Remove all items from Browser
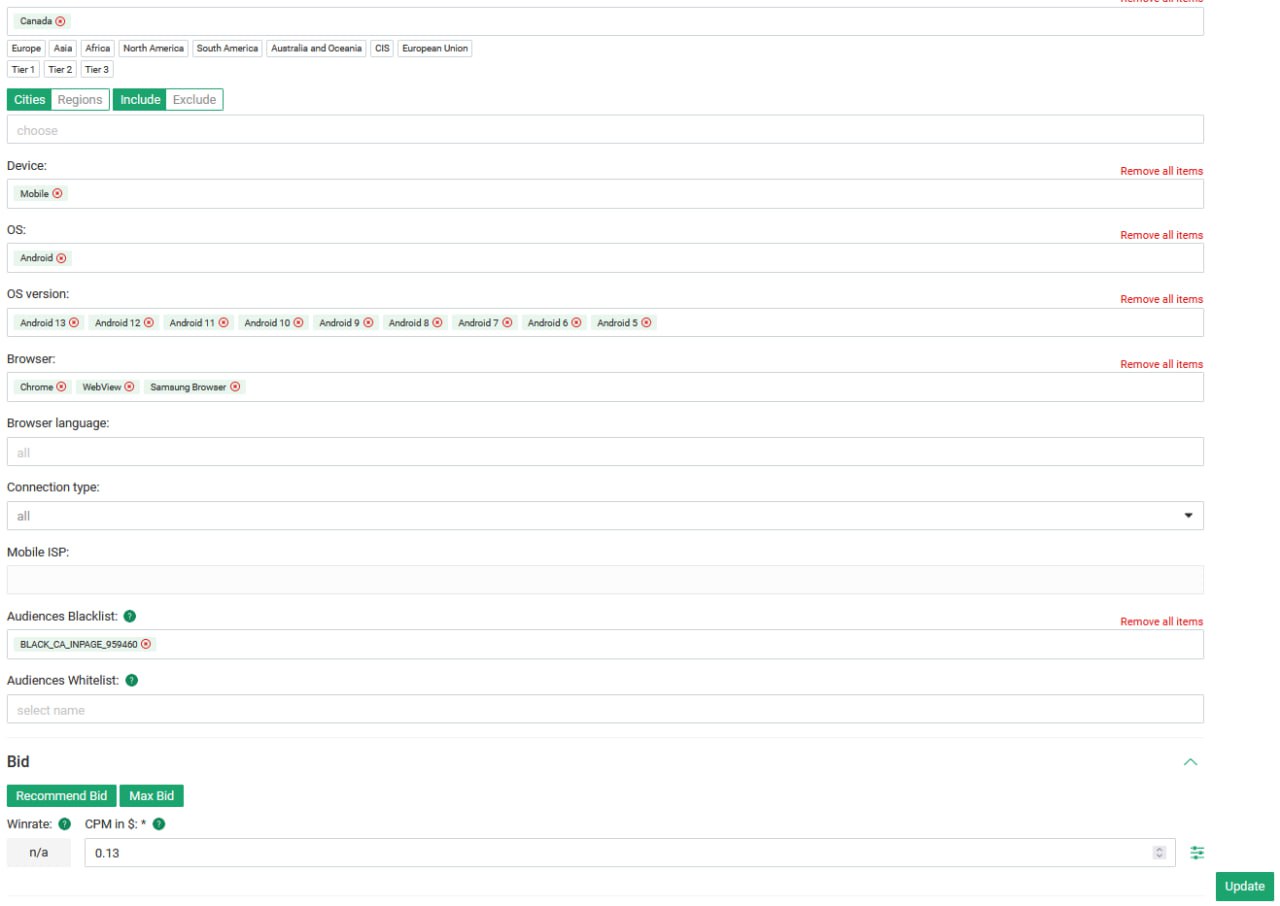Image resolution: width=1280 pixels, height=906 pixels. click(1161, 364)
